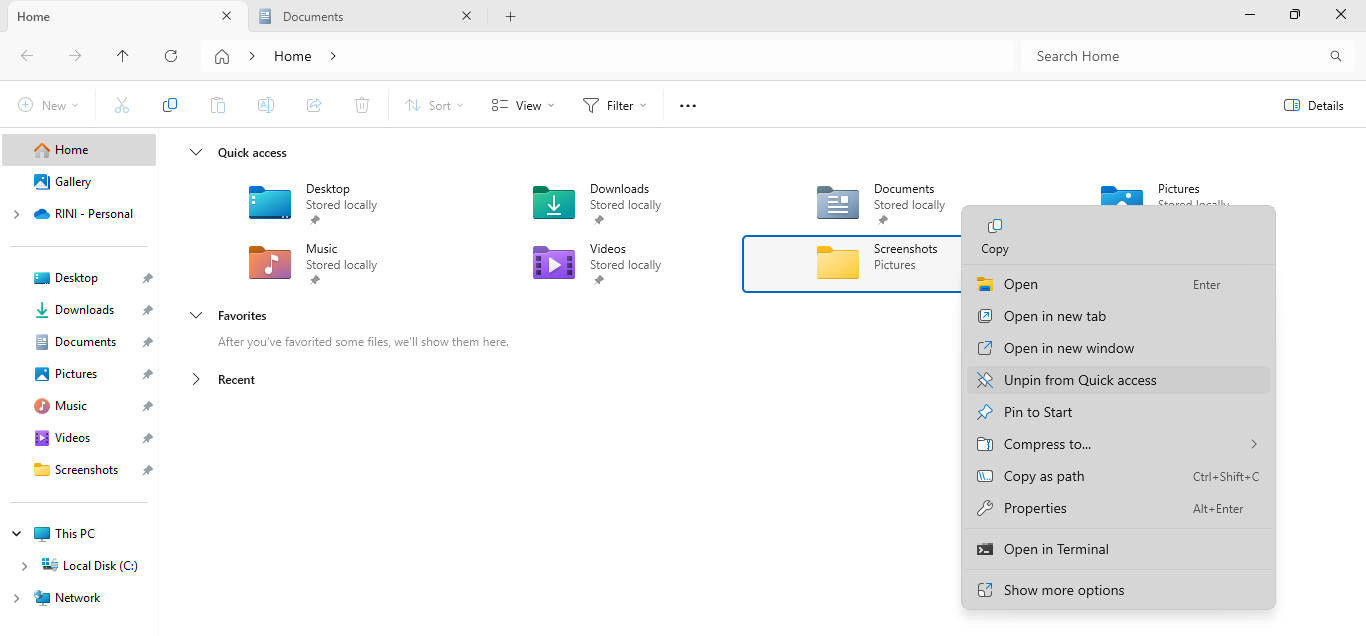
Task: Unpin Screenshots pin in sidebar
Action: 147,470
